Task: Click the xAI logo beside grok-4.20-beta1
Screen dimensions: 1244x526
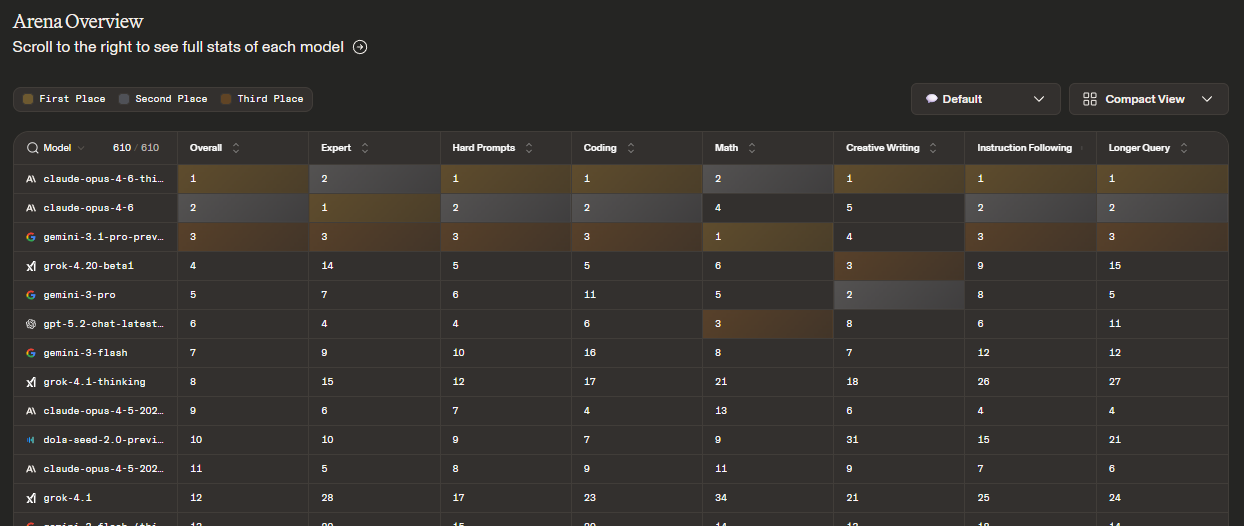Action: 31,266
